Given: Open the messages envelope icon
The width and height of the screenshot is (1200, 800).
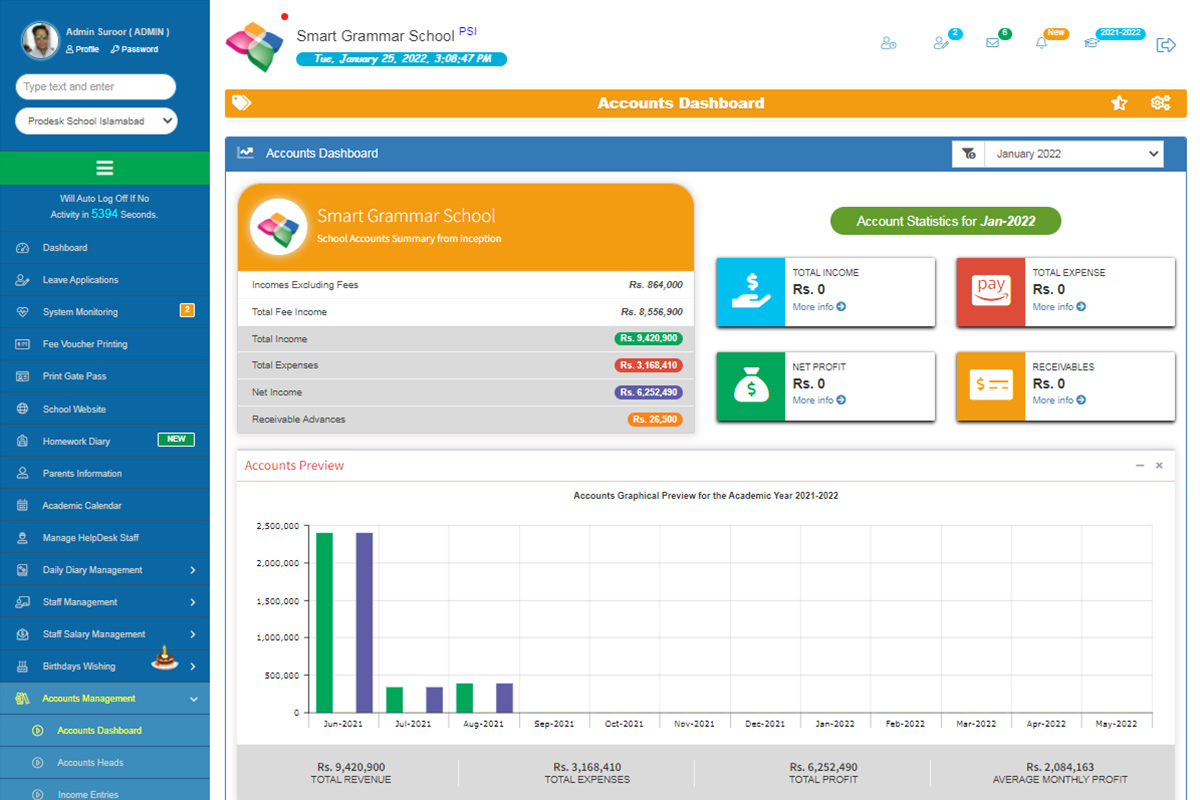Looking at the screenshot, I should pos(992,43).
